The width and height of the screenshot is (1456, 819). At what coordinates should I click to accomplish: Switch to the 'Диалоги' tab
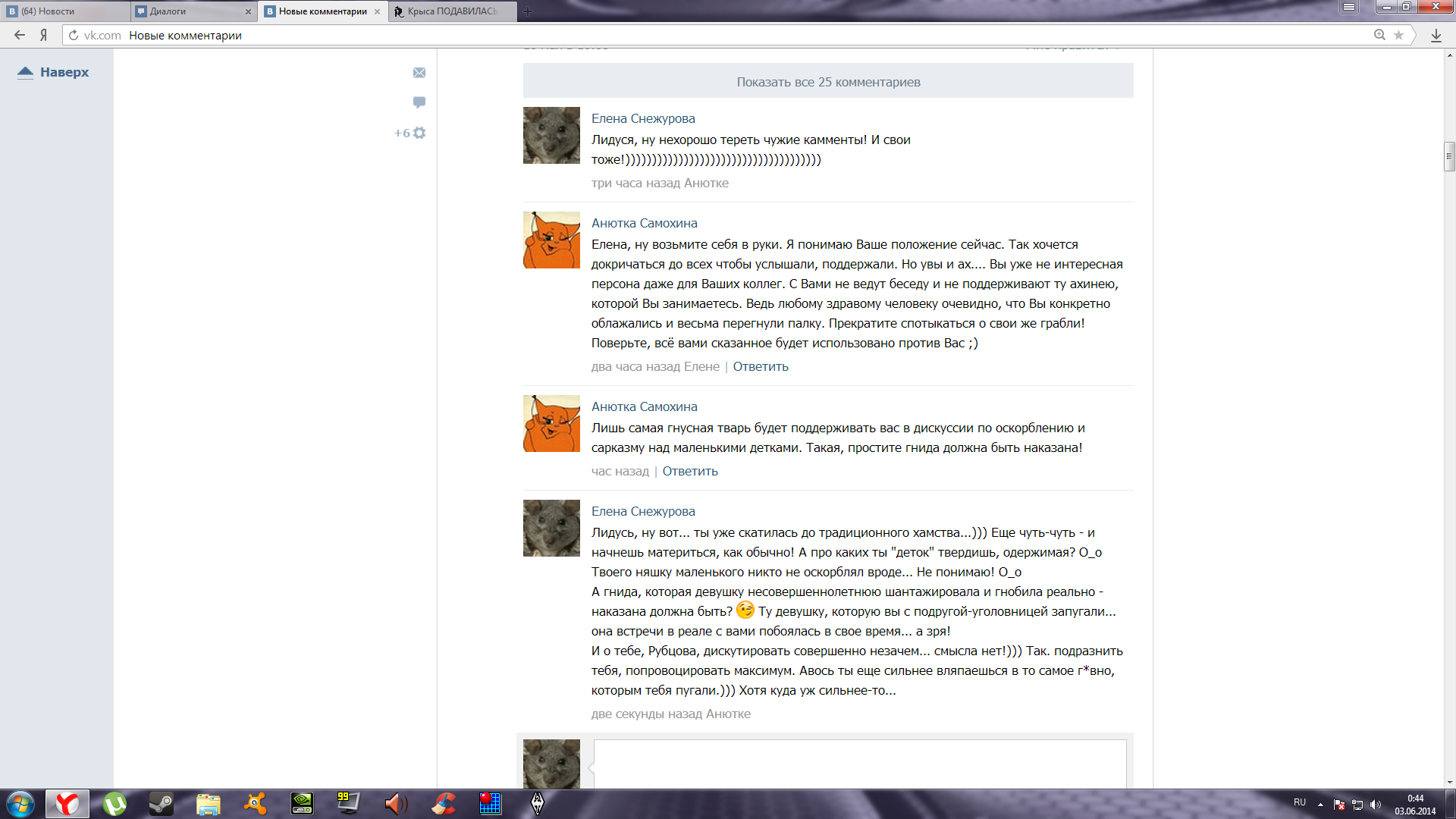point(168,11)
